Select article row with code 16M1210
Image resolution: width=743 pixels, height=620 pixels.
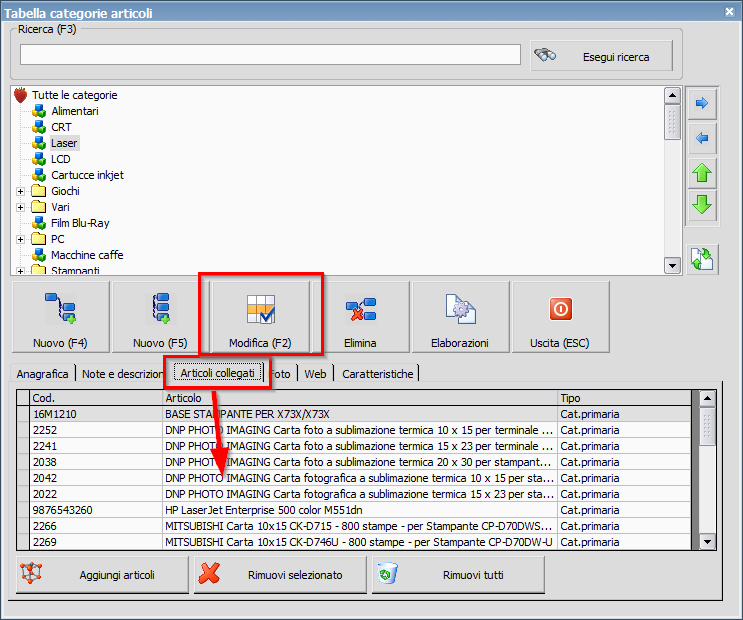[354, 414]
